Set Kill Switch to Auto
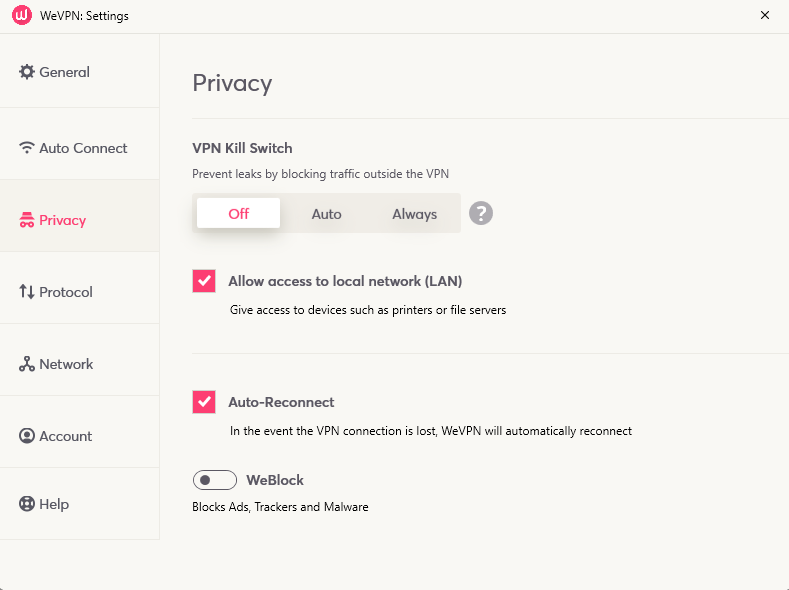789x590 pixels. click(326, 214)
